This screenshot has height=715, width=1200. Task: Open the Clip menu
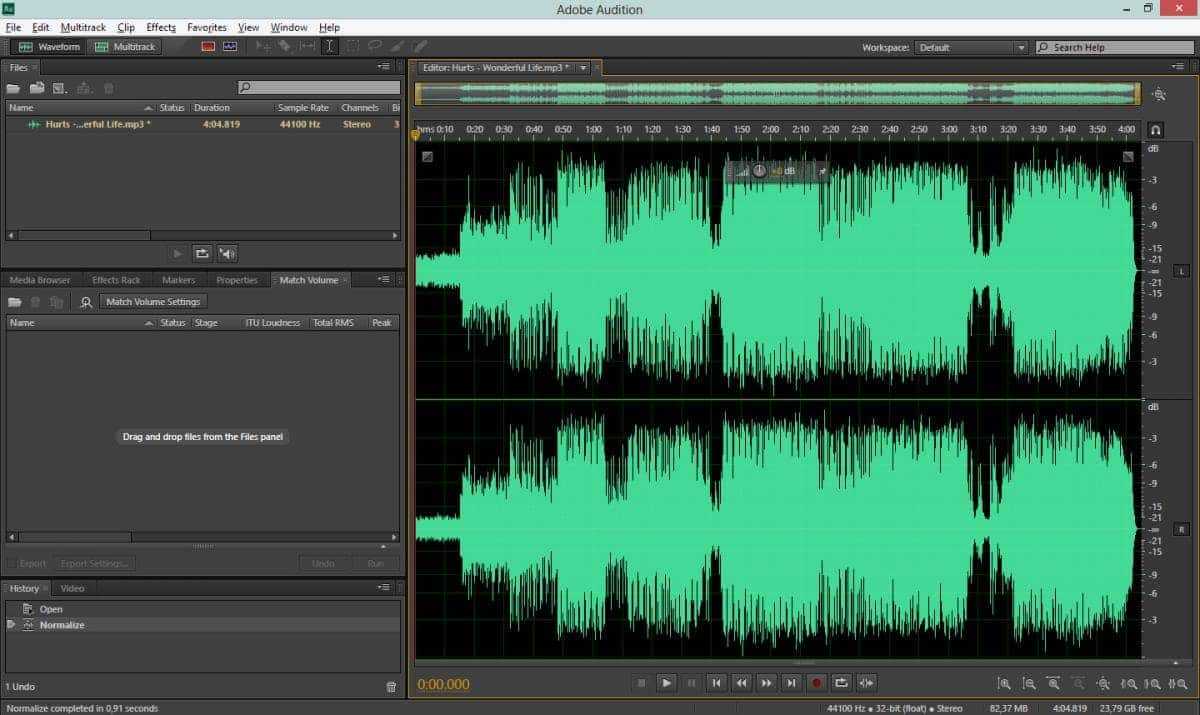[x=126, y=27]
